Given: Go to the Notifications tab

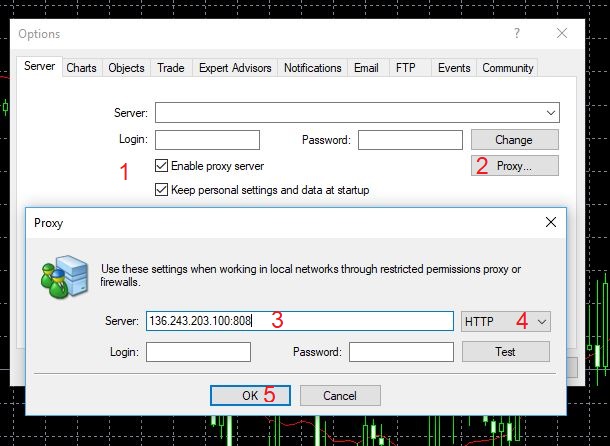Looking at the screenshot, I should [x=312, y=68].
